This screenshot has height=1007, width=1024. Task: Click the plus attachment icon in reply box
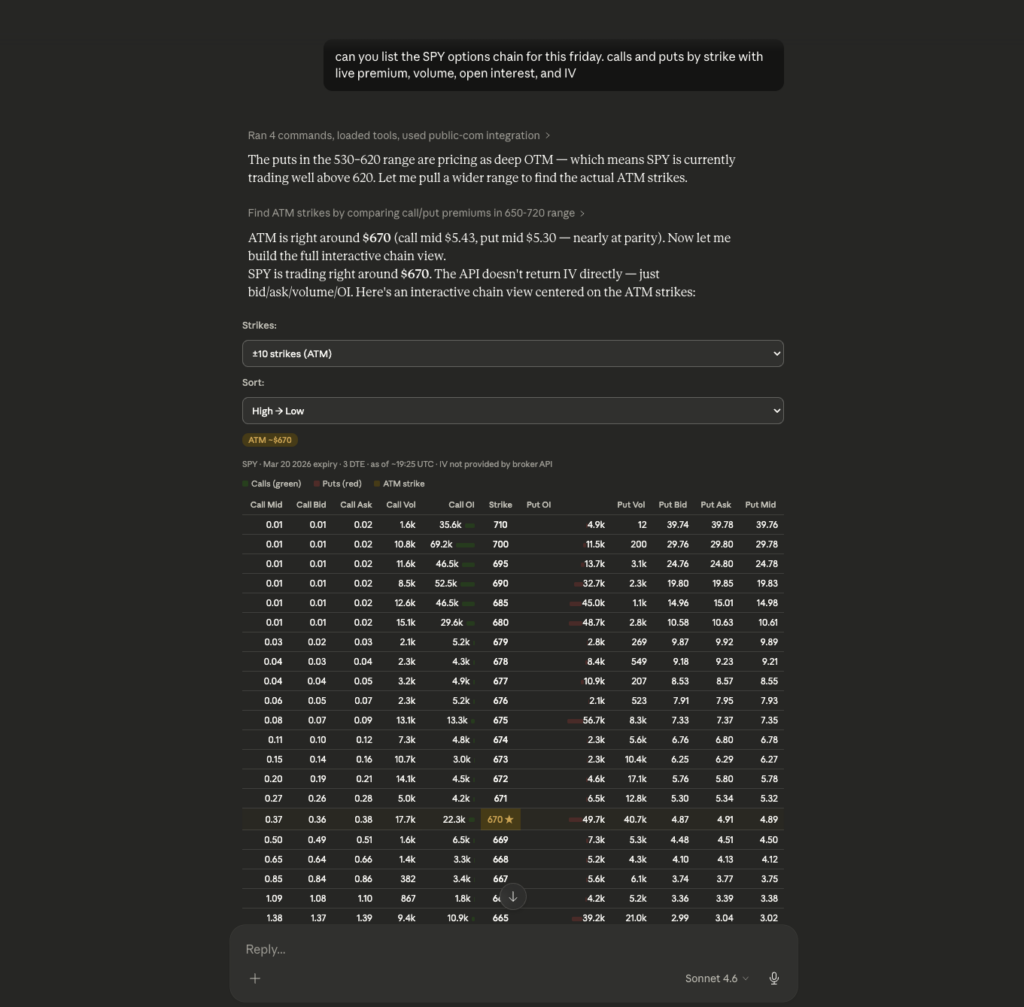255,978
